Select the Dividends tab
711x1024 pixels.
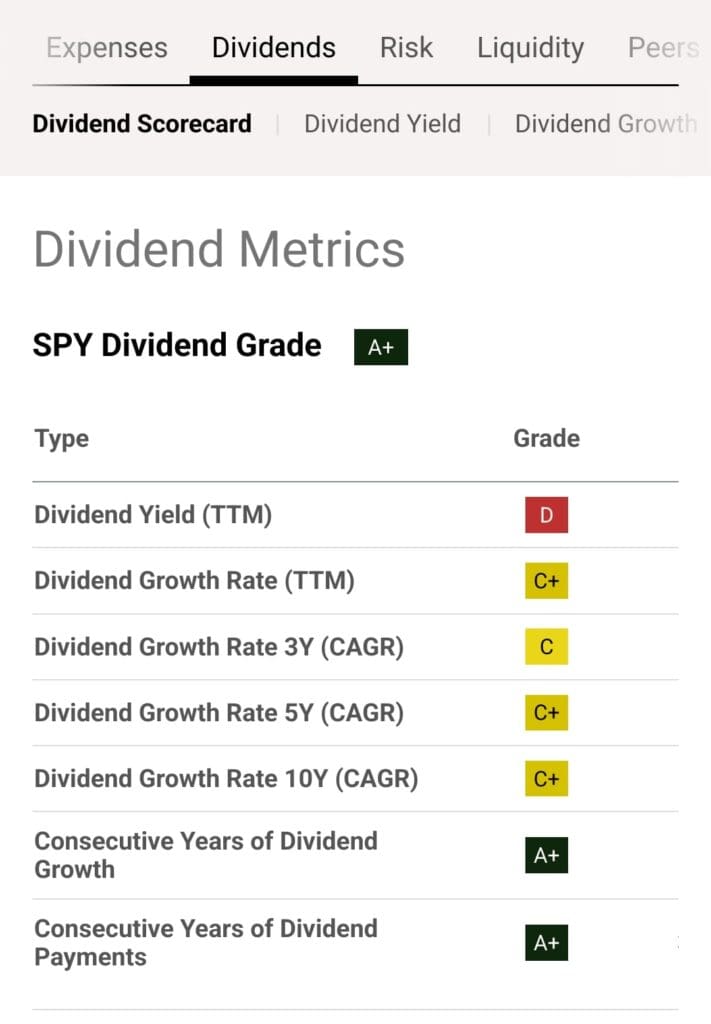click(x=273, y=48)
